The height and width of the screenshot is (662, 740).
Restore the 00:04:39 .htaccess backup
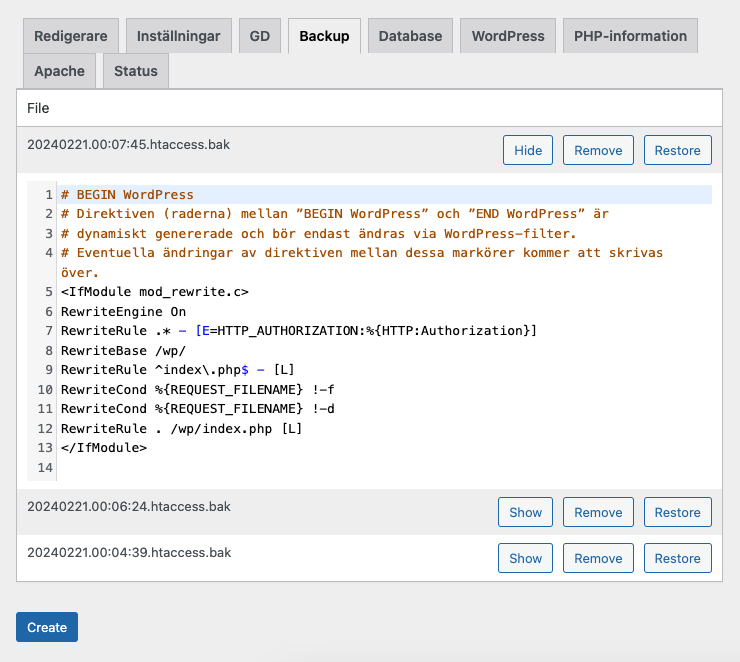(678, 559)
